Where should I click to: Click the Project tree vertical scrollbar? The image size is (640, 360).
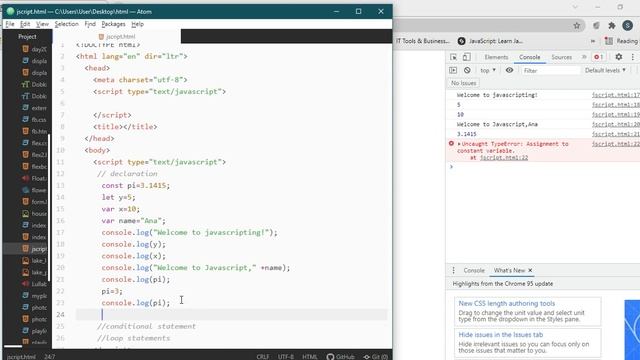coord(49,208)
